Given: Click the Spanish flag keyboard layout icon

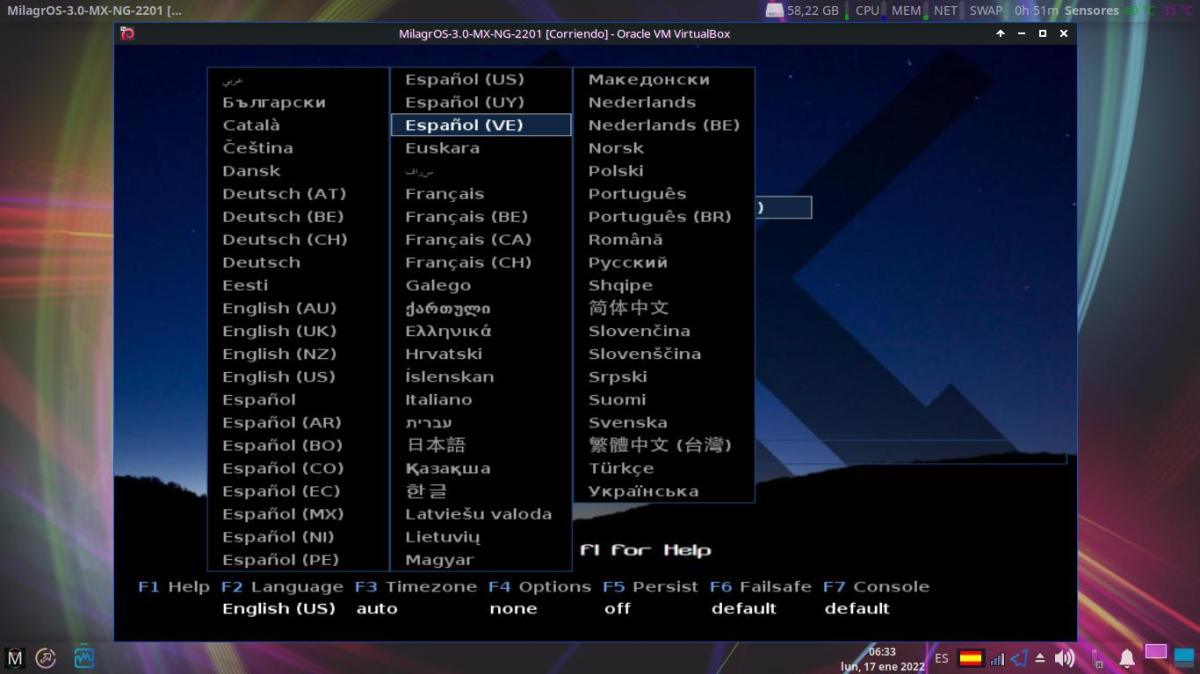Looking at the screenshot, I should 970,658.
